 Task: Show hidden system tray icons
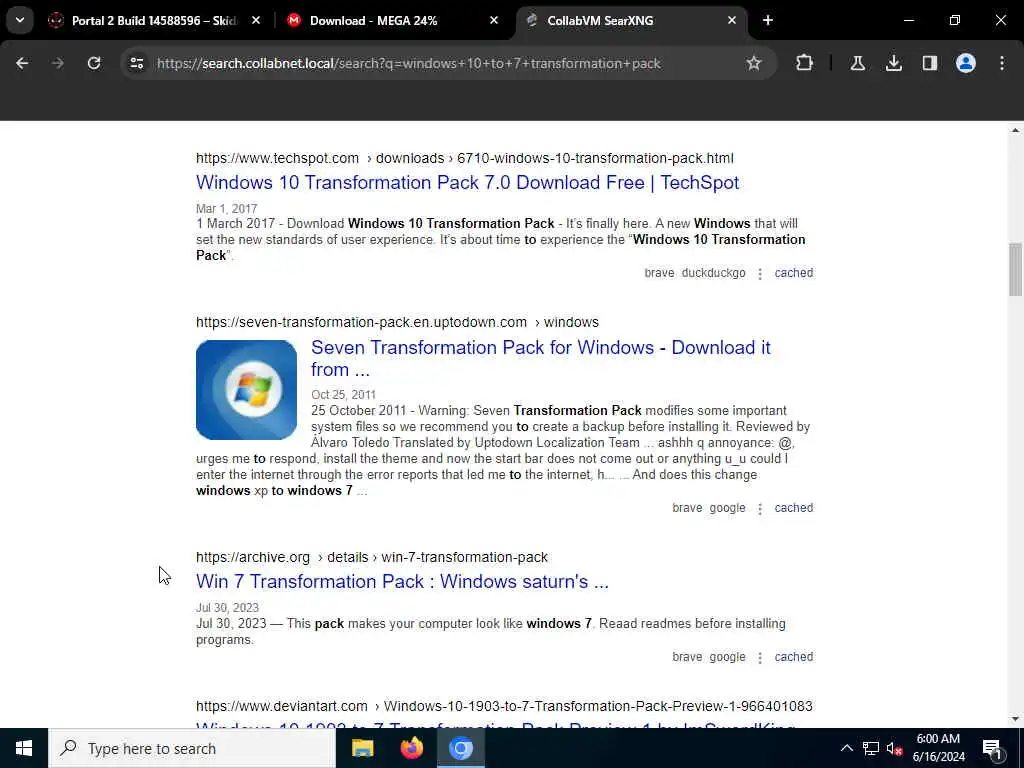[846, 748]
